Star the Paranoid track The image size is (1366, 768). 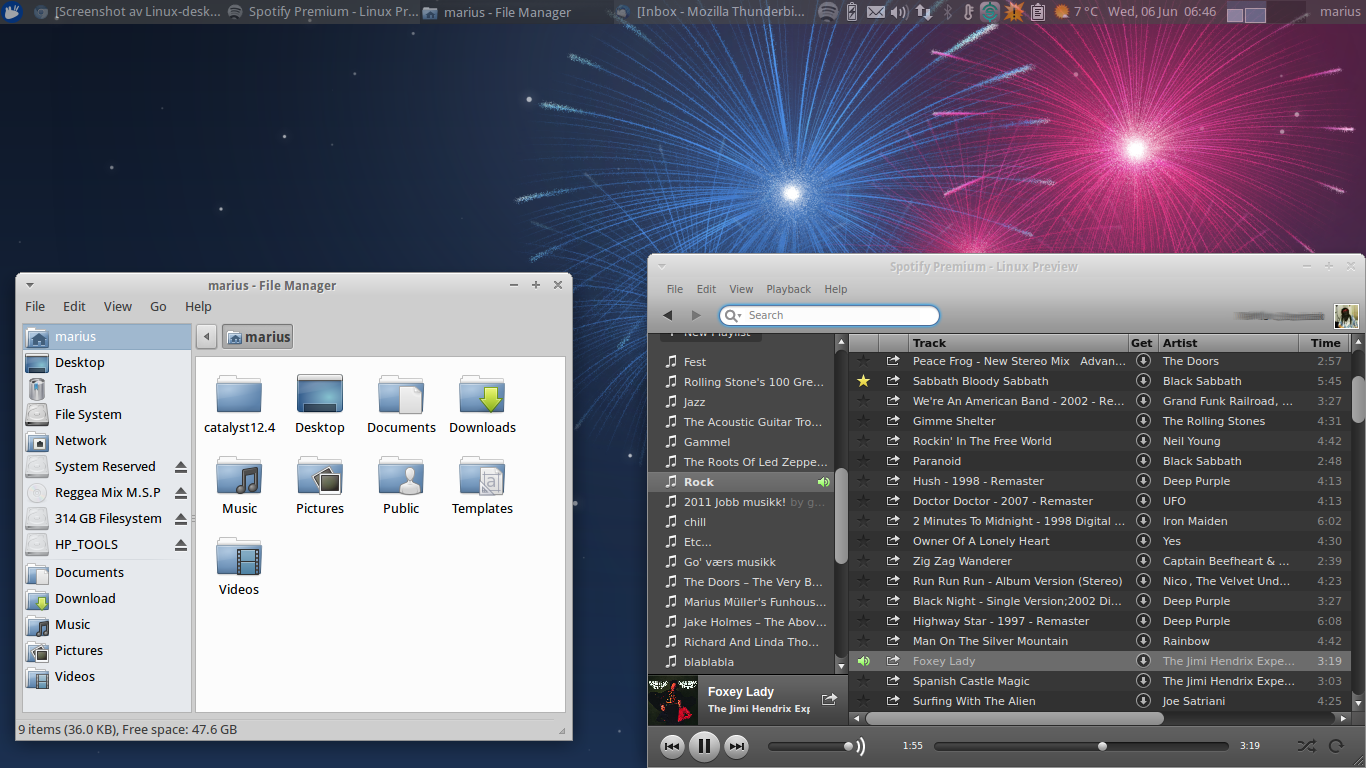point(863,461)
